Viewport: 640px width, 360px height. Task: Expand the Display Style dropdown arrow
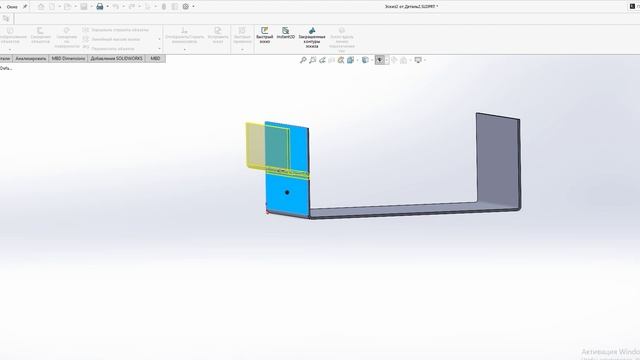coord(372,60)
